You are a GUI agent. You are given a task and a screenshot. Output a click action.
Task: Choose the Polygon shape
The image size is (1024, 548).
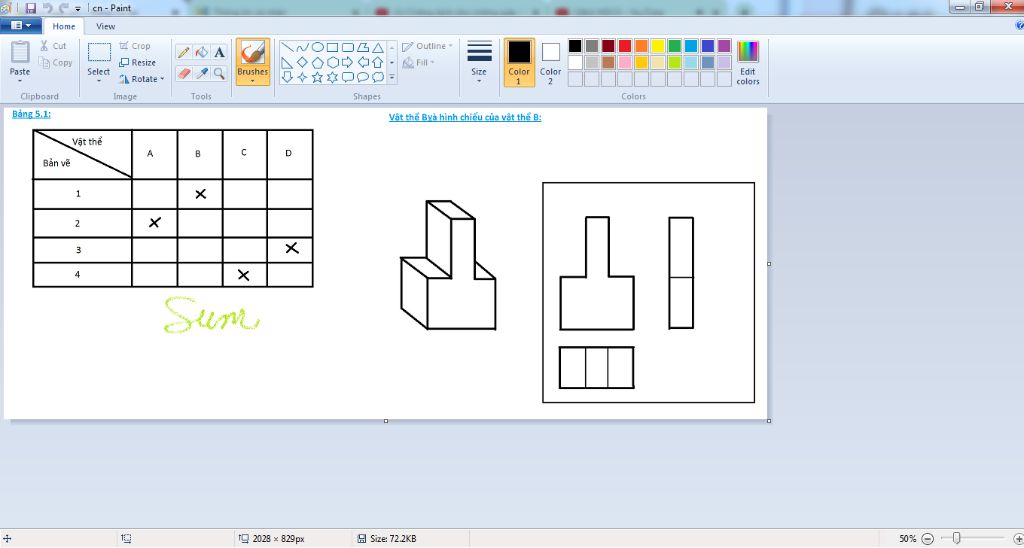tap(362, 48)
